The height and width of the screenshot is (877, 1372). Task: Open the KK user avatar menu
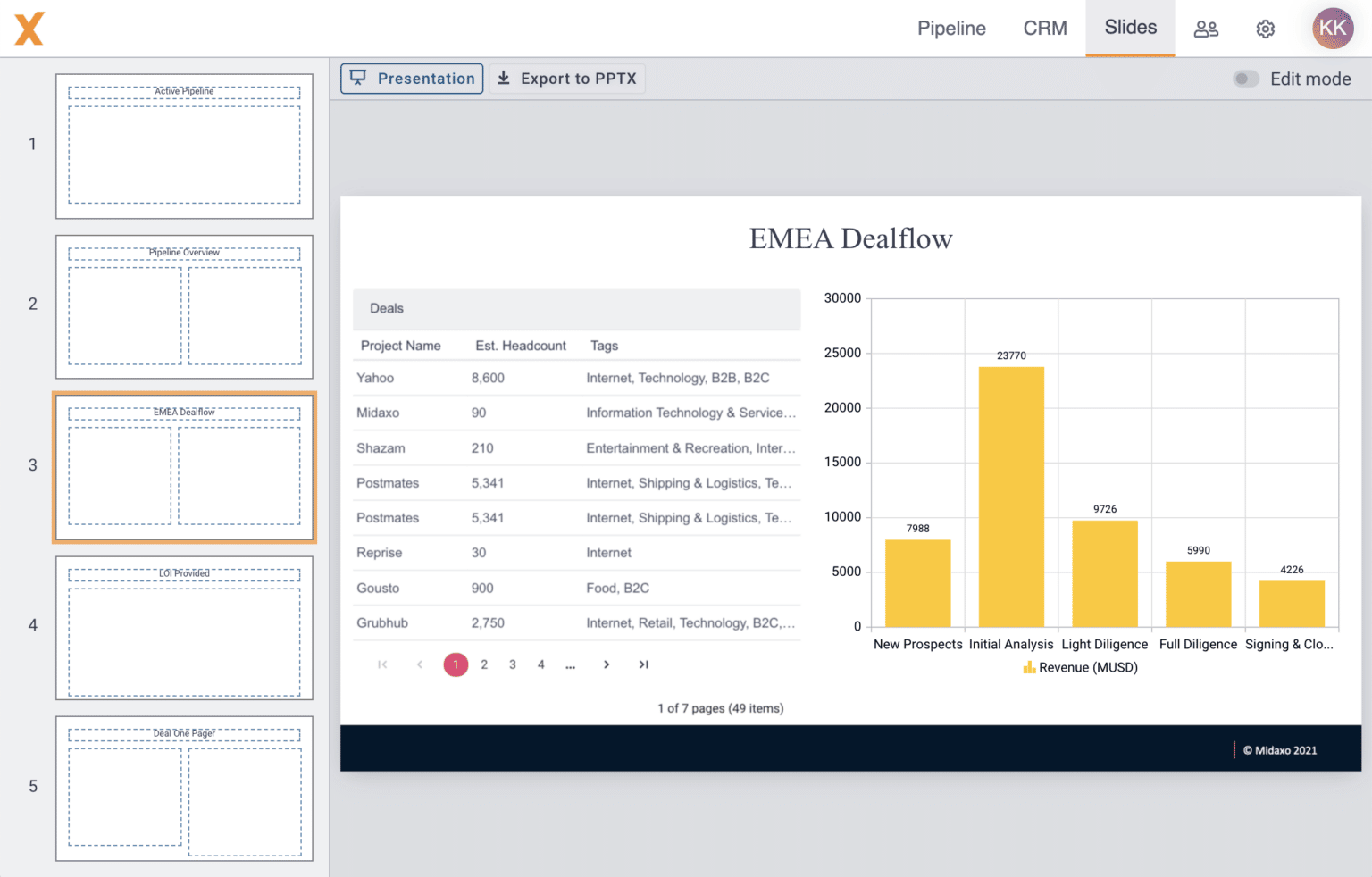click(1332, 29)
